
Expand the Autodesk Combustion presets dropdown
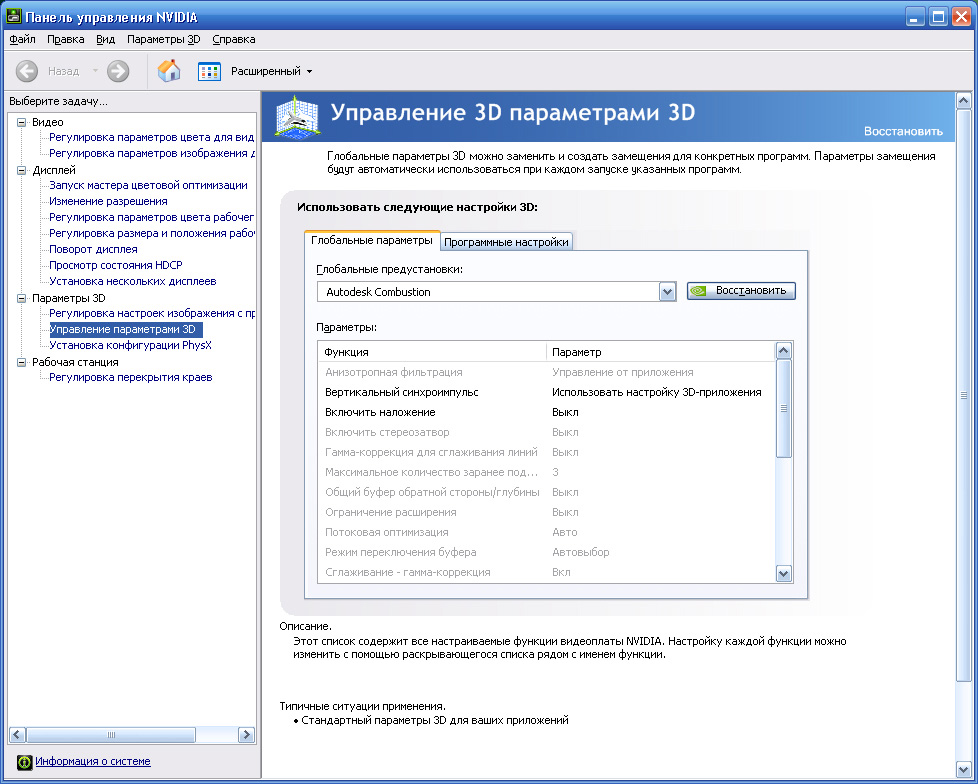click(x=668, y=291)
